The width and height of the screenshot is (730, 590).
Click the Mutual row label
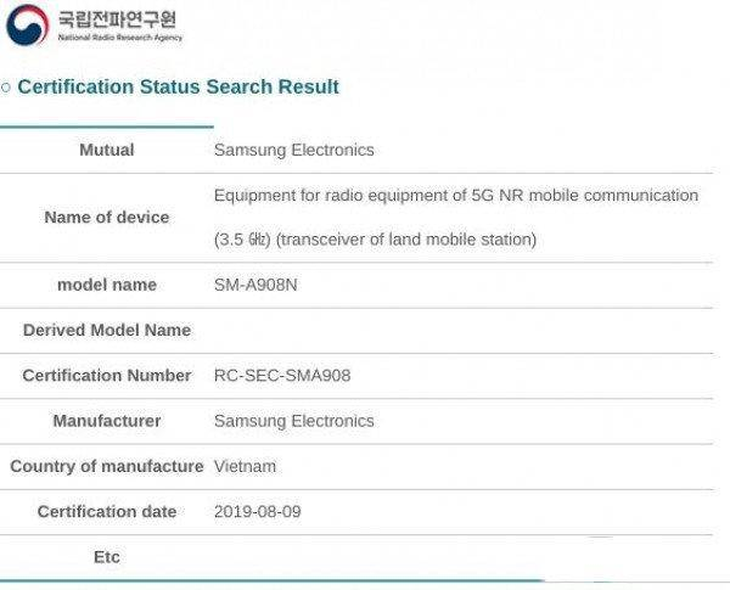click(107, 150)
